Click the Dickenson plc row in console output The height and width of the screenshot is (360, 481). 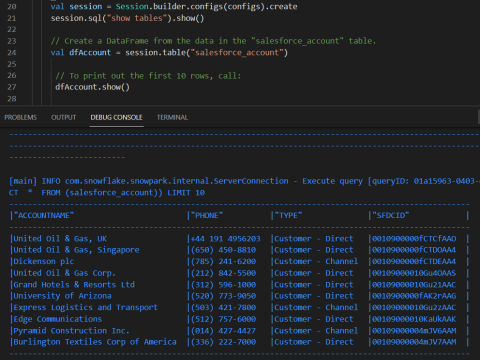[x=239, y=261]
